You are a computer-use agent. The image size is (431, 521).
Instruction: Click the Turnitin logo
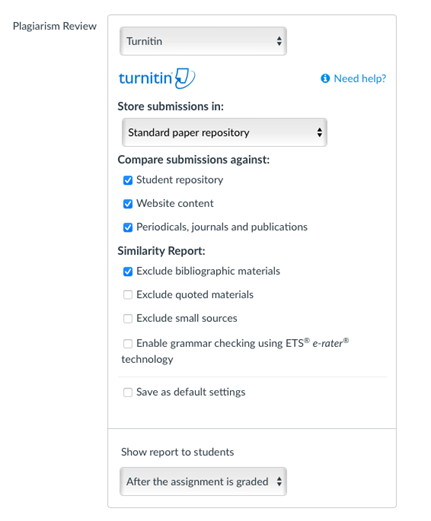[x=157, y=78]
